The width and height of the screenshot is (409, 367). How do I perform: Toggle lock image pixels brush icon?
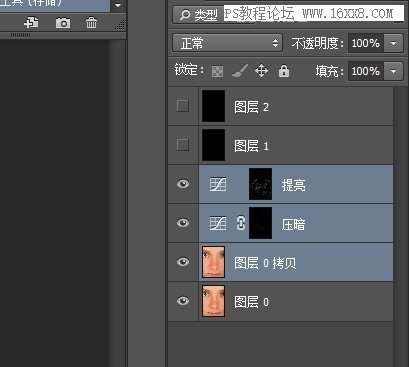[x=240, y=71]
